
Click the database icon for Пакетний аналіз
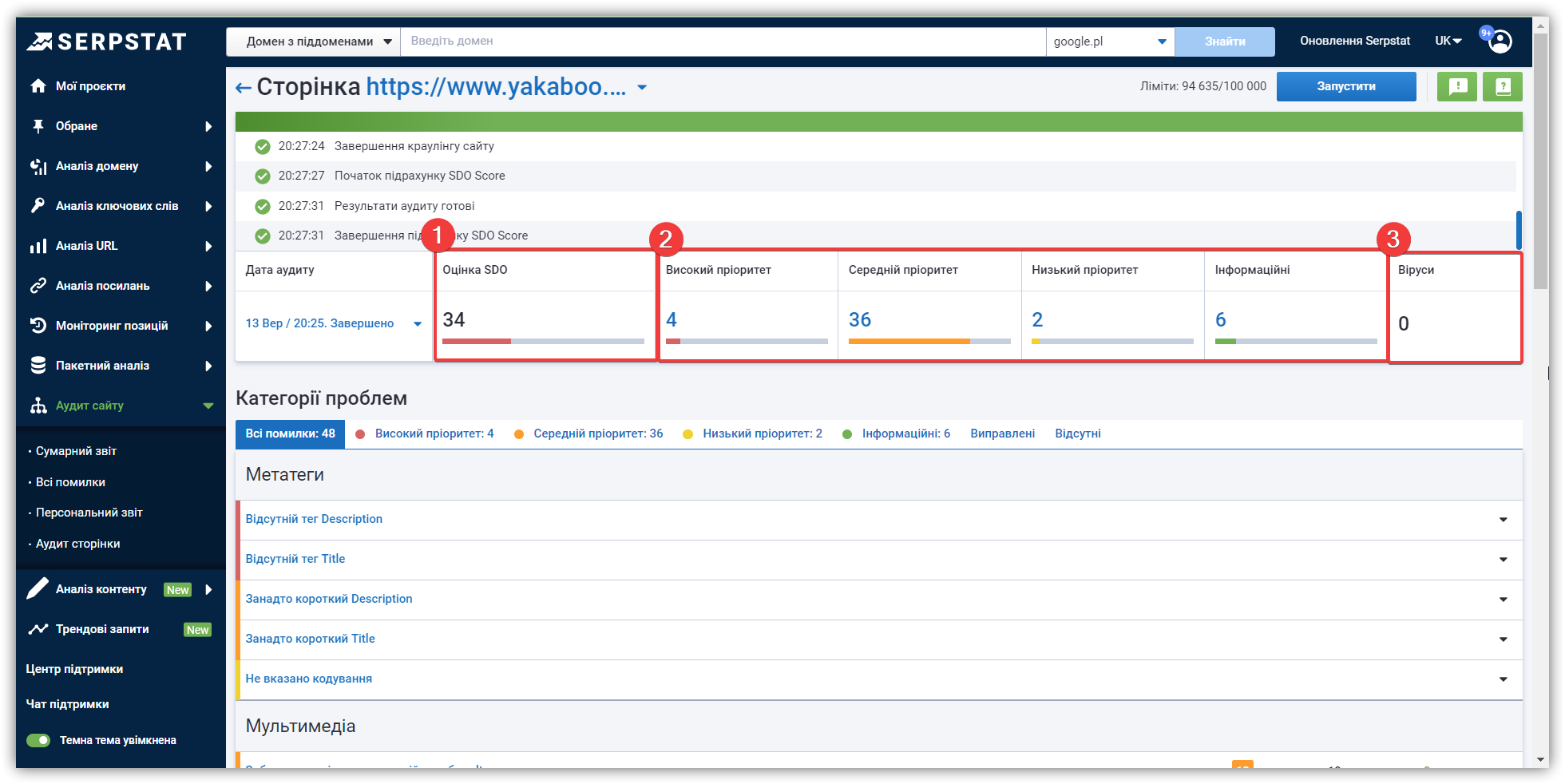[38, 366]
